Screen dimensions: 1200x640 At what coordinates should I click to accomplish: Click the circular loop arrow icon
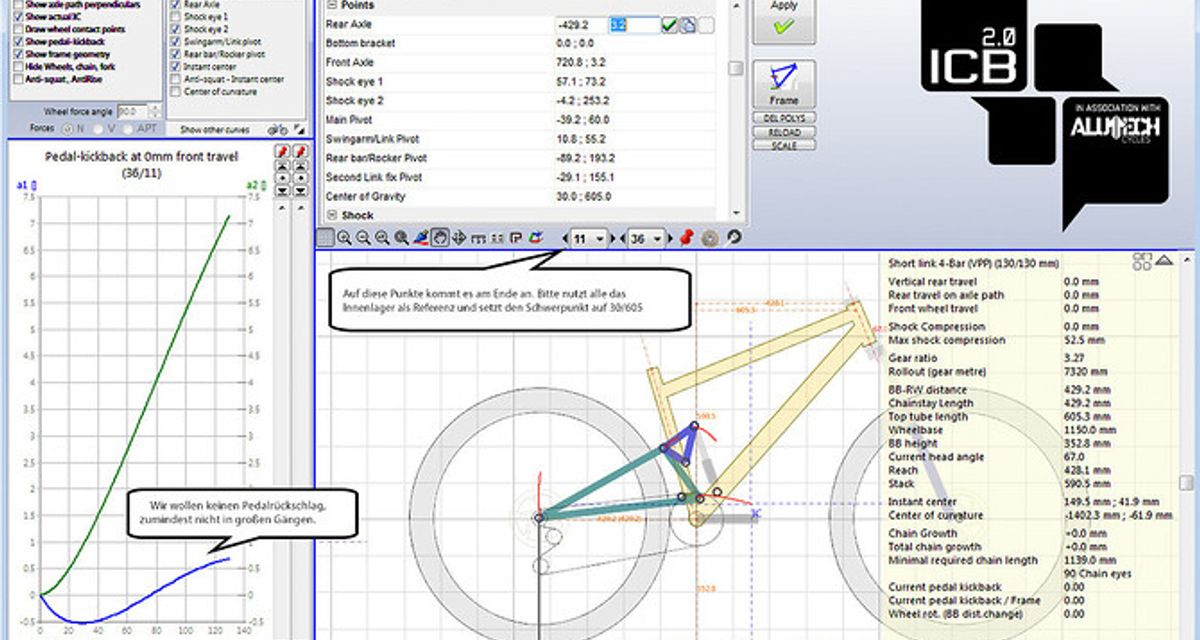[733, 238]
